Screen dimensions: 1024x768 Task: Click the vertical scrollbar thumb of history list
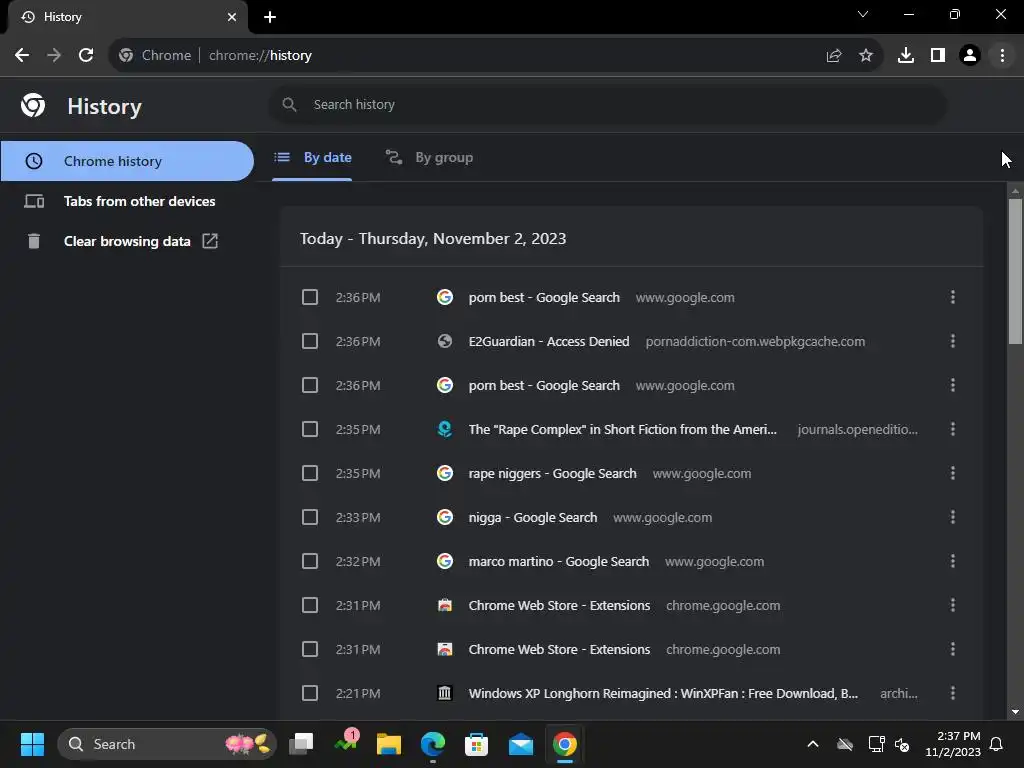tap(1014, 271)
